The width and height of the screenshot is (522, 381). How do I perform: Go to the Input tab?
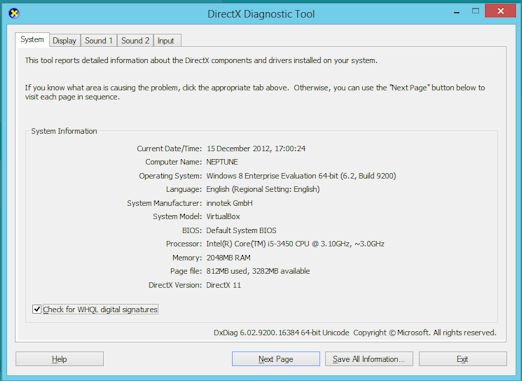click(x=166, y=41)
